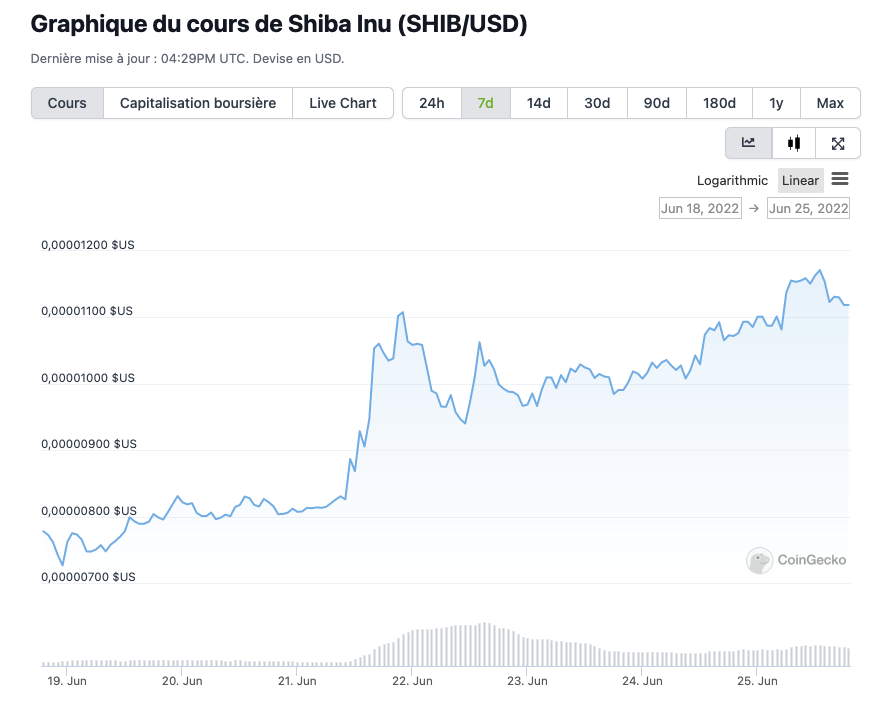Choose the 180d time range
The image size is (876, 705).
pos(720,103)
